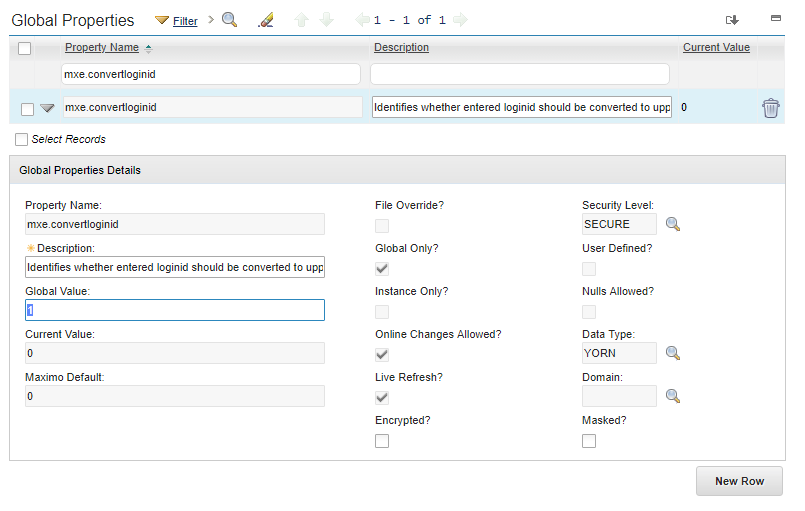Enable the Encrypted checkbox

382,441
